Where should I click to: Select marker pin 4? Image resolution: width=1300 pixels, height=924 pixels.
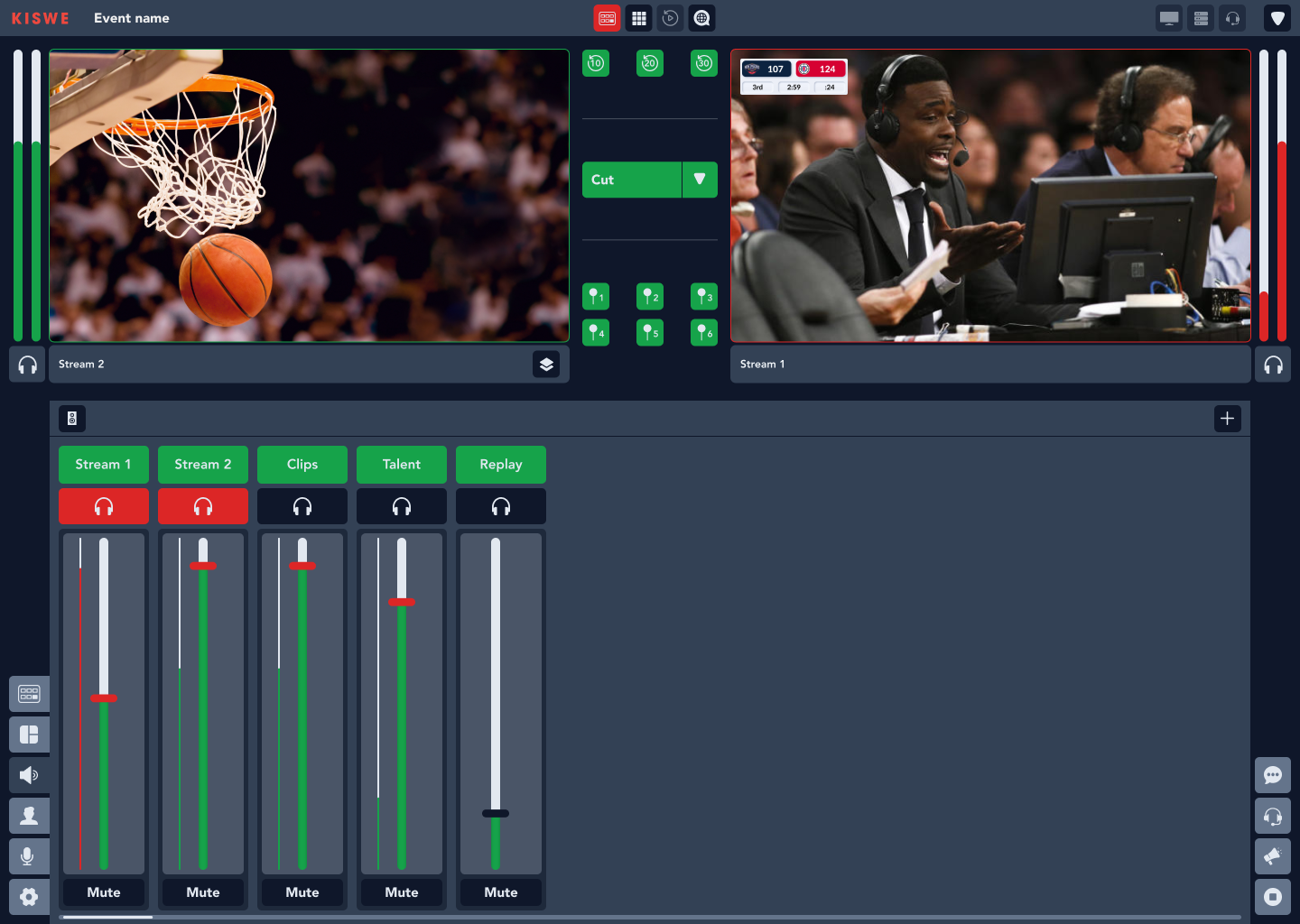click(596, 332)
